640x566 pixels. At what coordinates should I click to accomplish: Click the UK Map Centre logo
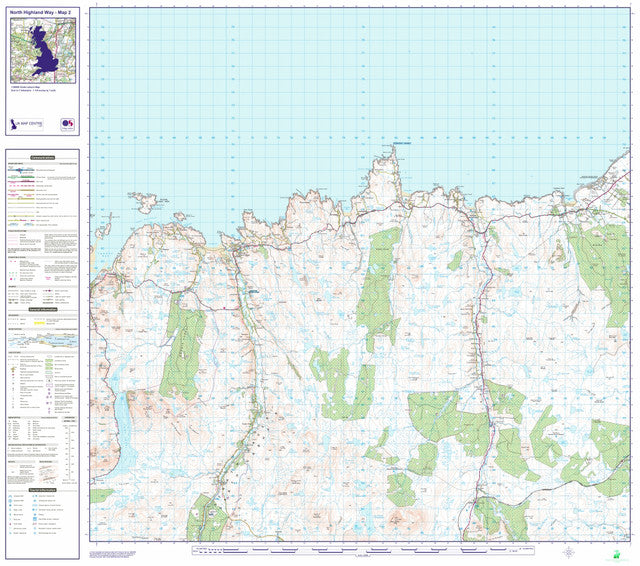point(26,125)
